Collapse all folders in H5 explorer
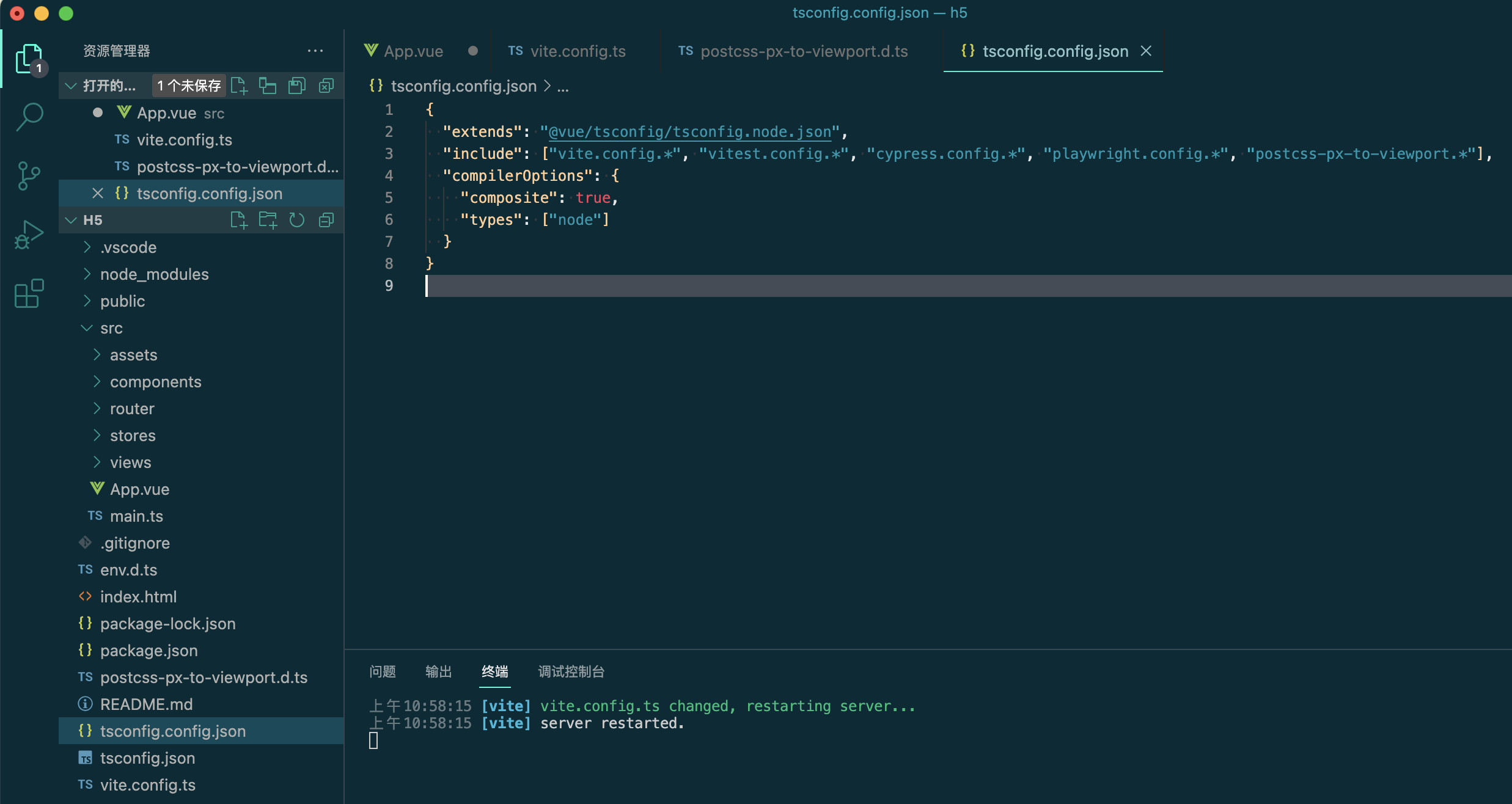1512x804 pixels. (326, 220)
